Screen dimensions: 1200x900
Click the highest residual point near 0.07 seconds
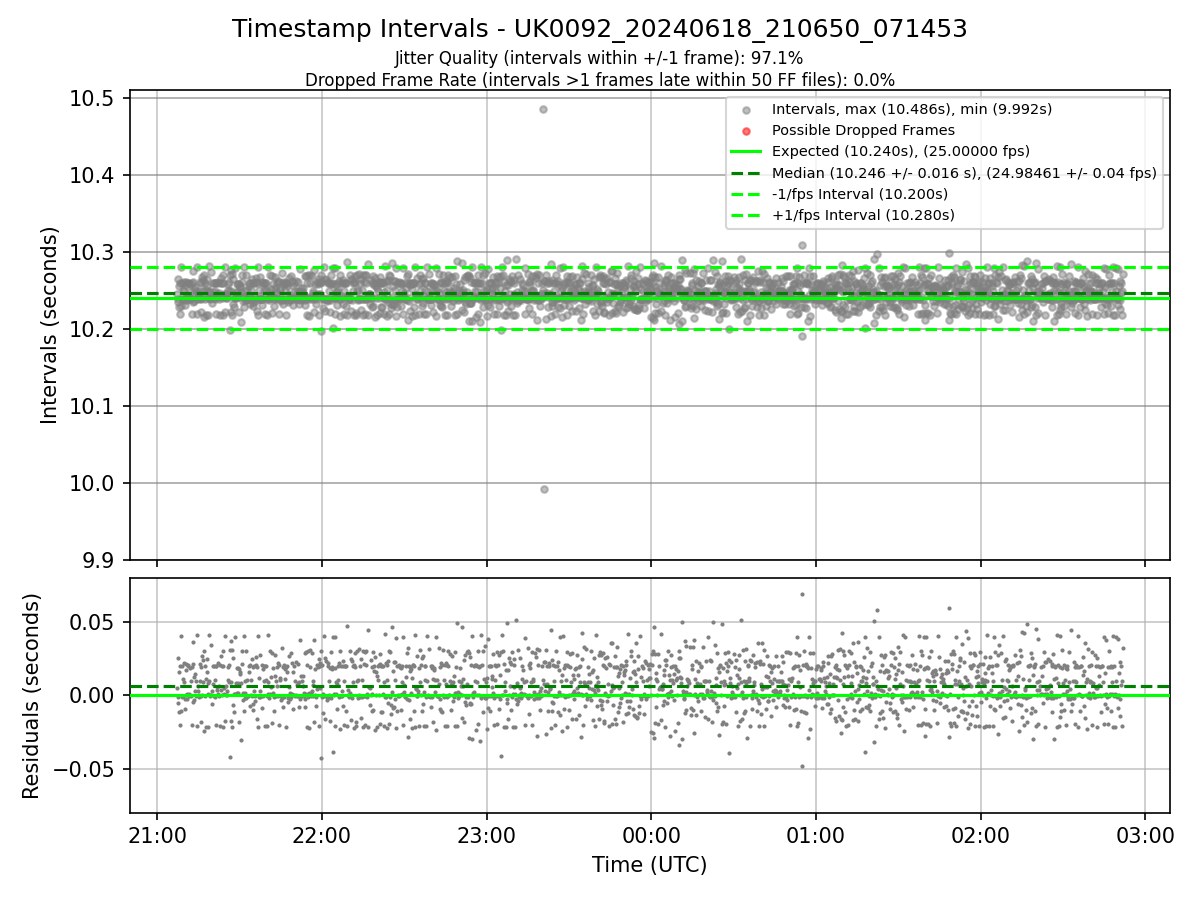click(802, 594)
